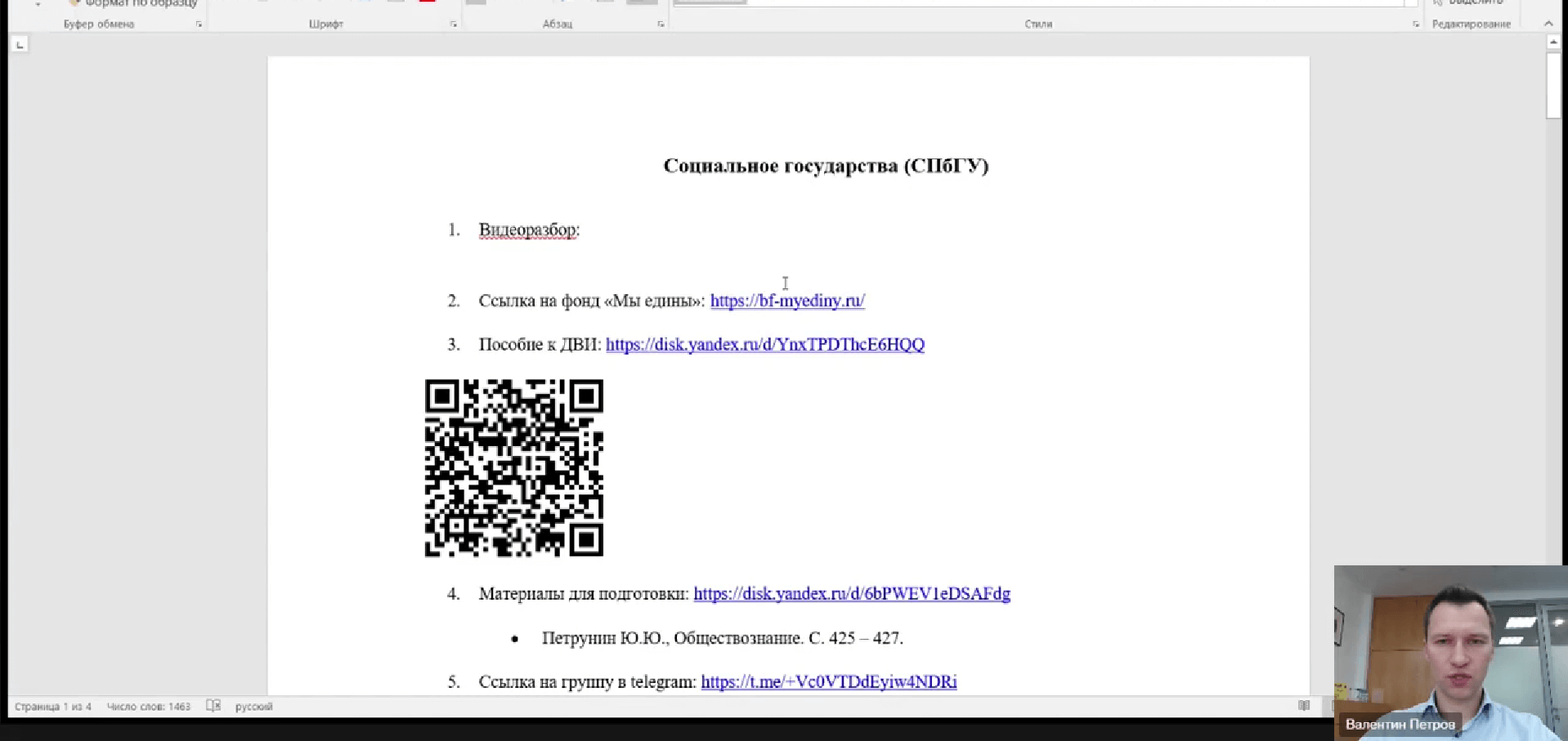Image resolution: width=1568 pixels, height=741 pixels.
Task: Open the bf-myediny.ru fund link
Action: pyautogui.click(x=787, y=301)
